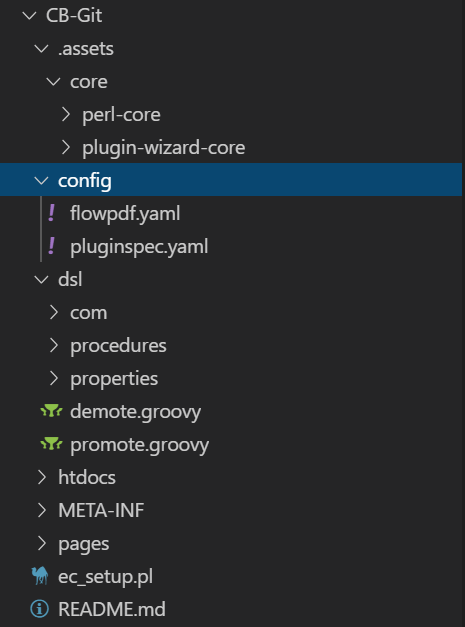Select the META-INF folder
The width and height of the screenshot is (465, 627).
click(101, 510)
